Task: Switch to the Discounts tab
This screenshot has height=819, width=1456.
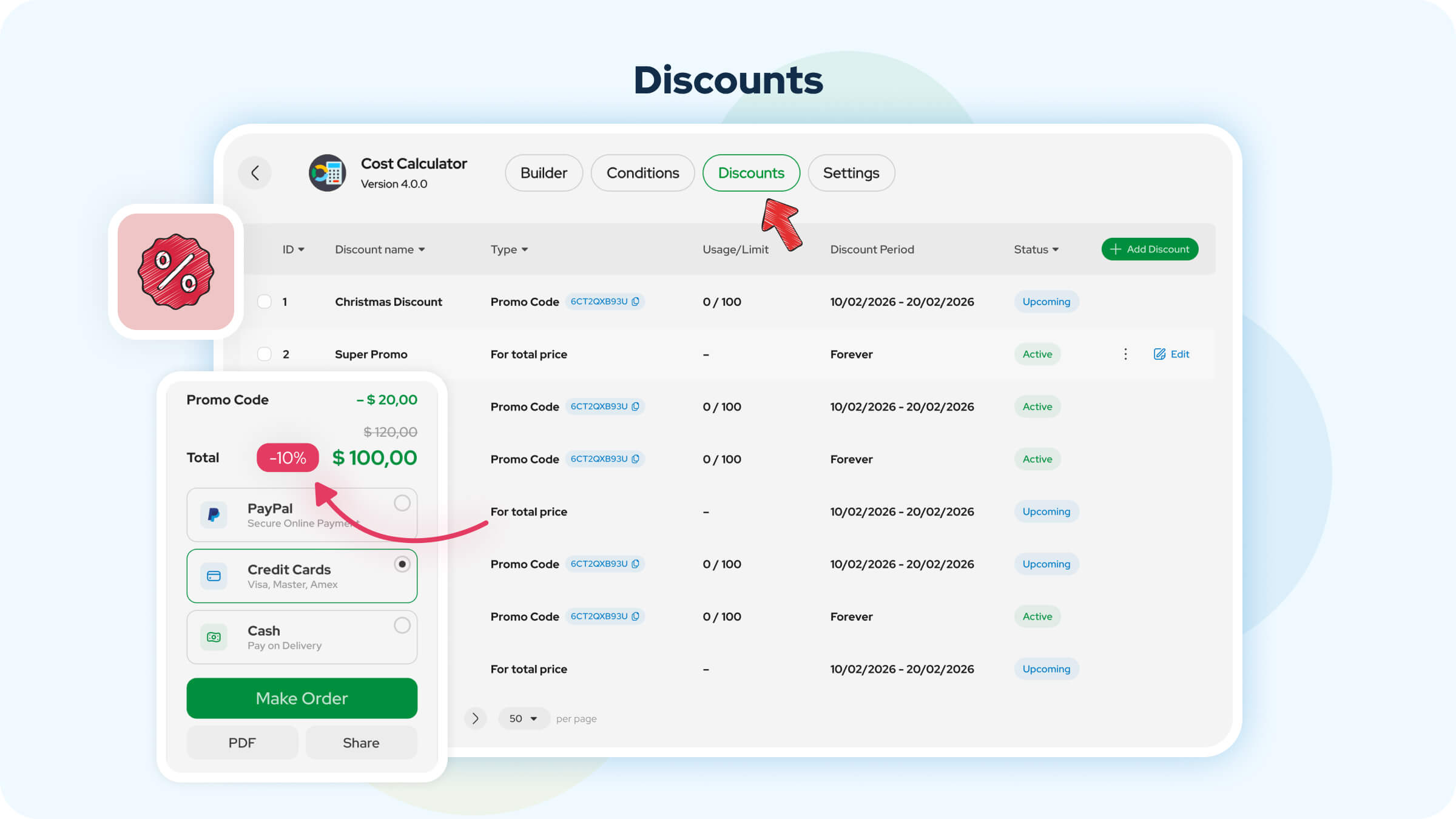Action: 751,173
